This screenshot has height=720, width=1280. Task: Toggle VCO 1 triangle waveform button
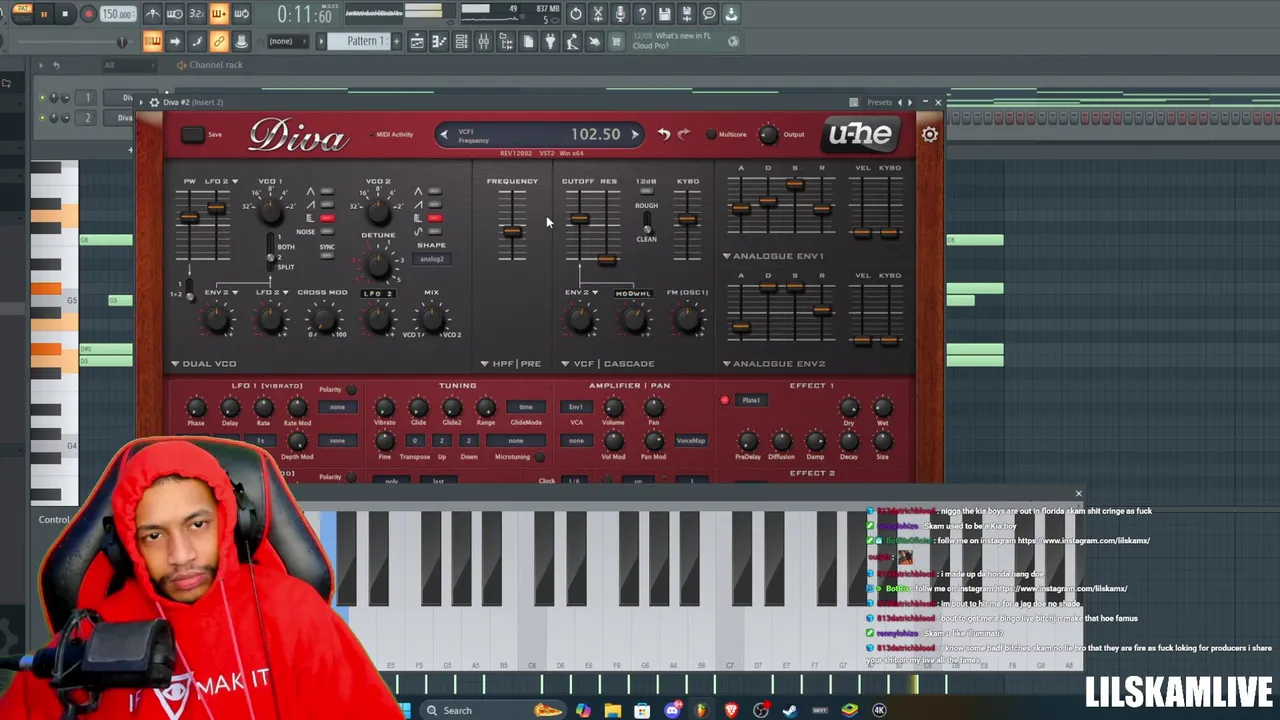click(326, 191)
